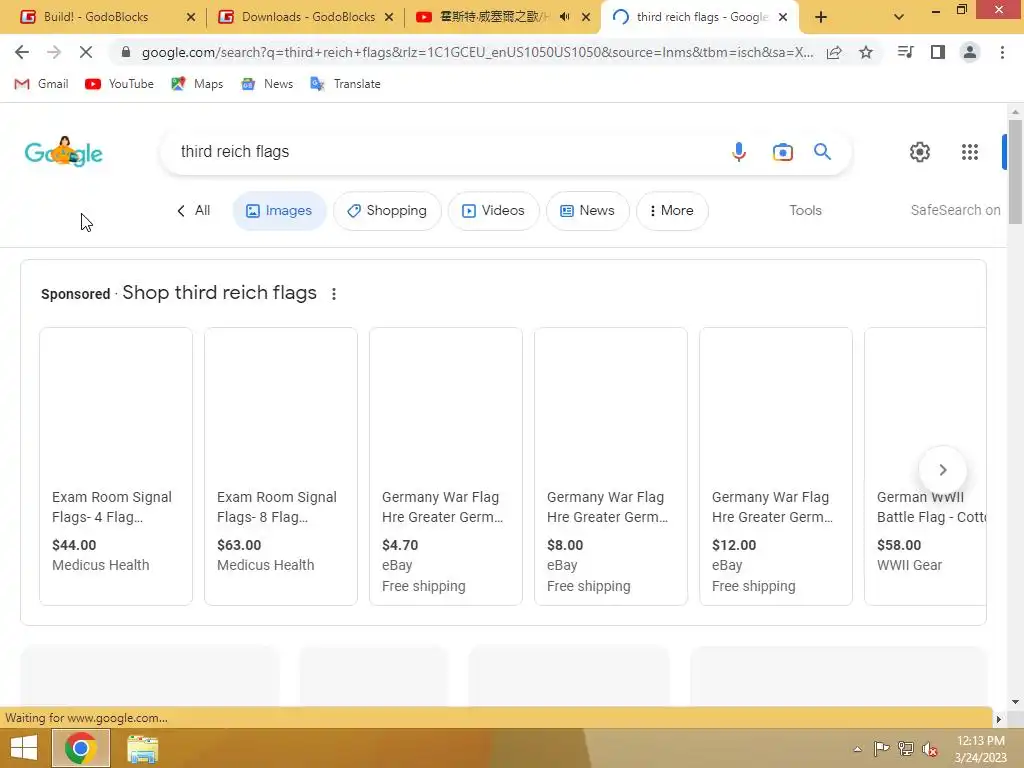
Task: Open Translate bookmark
Action: [345, 84]
